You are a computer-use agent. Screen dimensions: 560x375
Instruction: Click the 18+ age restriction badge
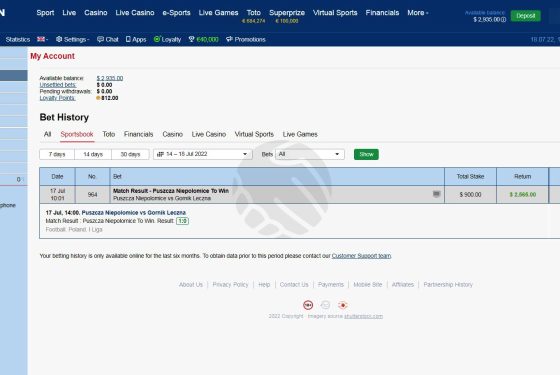[308, 305]
